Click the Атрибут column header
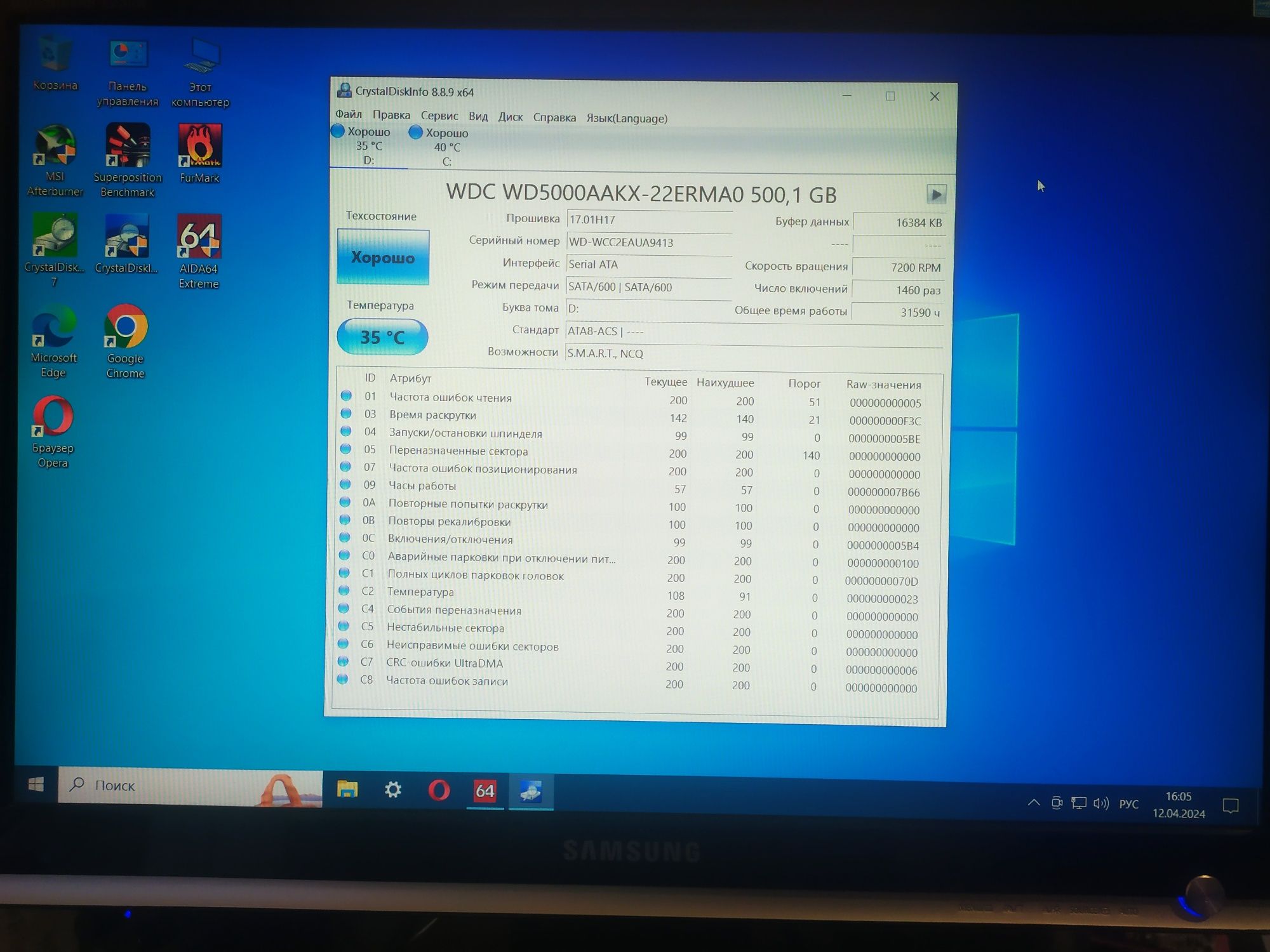Viewport: 1270px width, 952px height. [x=410, y=378]
